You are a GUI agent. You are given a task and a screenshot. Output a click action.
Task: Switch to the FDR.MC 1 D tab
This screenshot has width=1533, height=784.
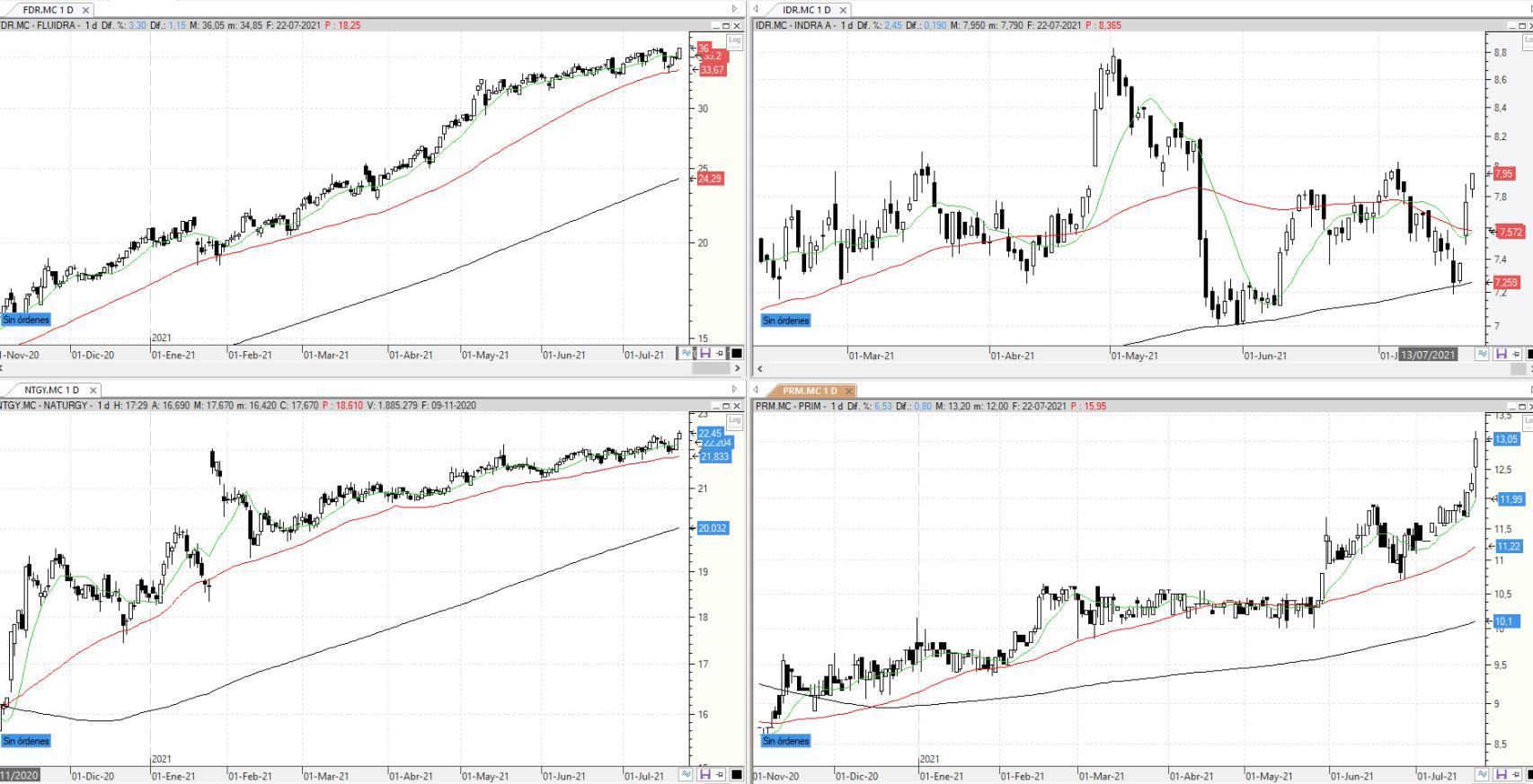48,10
